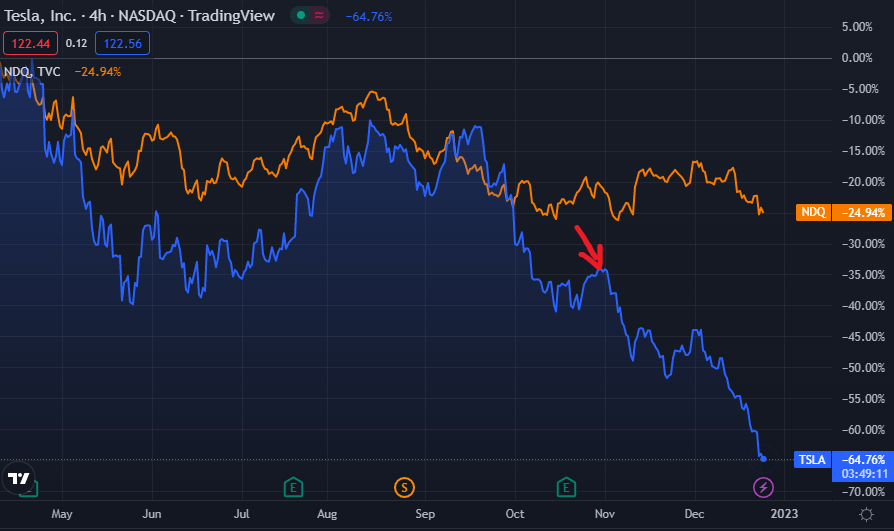Click the -64.76% value beside the title
The height and width of the screenshot is (531, 894).
[x=369, y=17]
